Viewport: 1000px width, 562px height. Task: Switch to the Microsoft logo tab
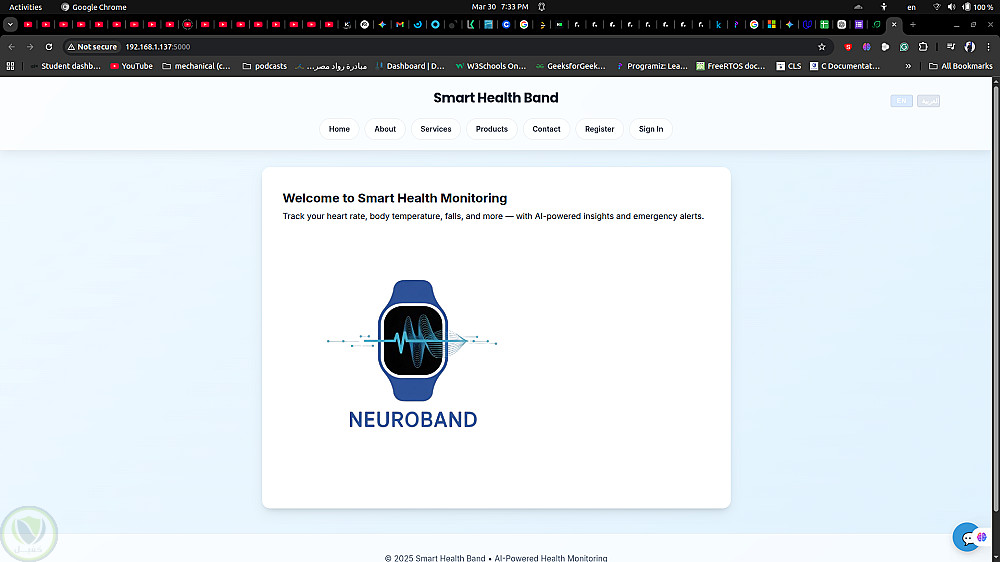click(x=772, y=24)
